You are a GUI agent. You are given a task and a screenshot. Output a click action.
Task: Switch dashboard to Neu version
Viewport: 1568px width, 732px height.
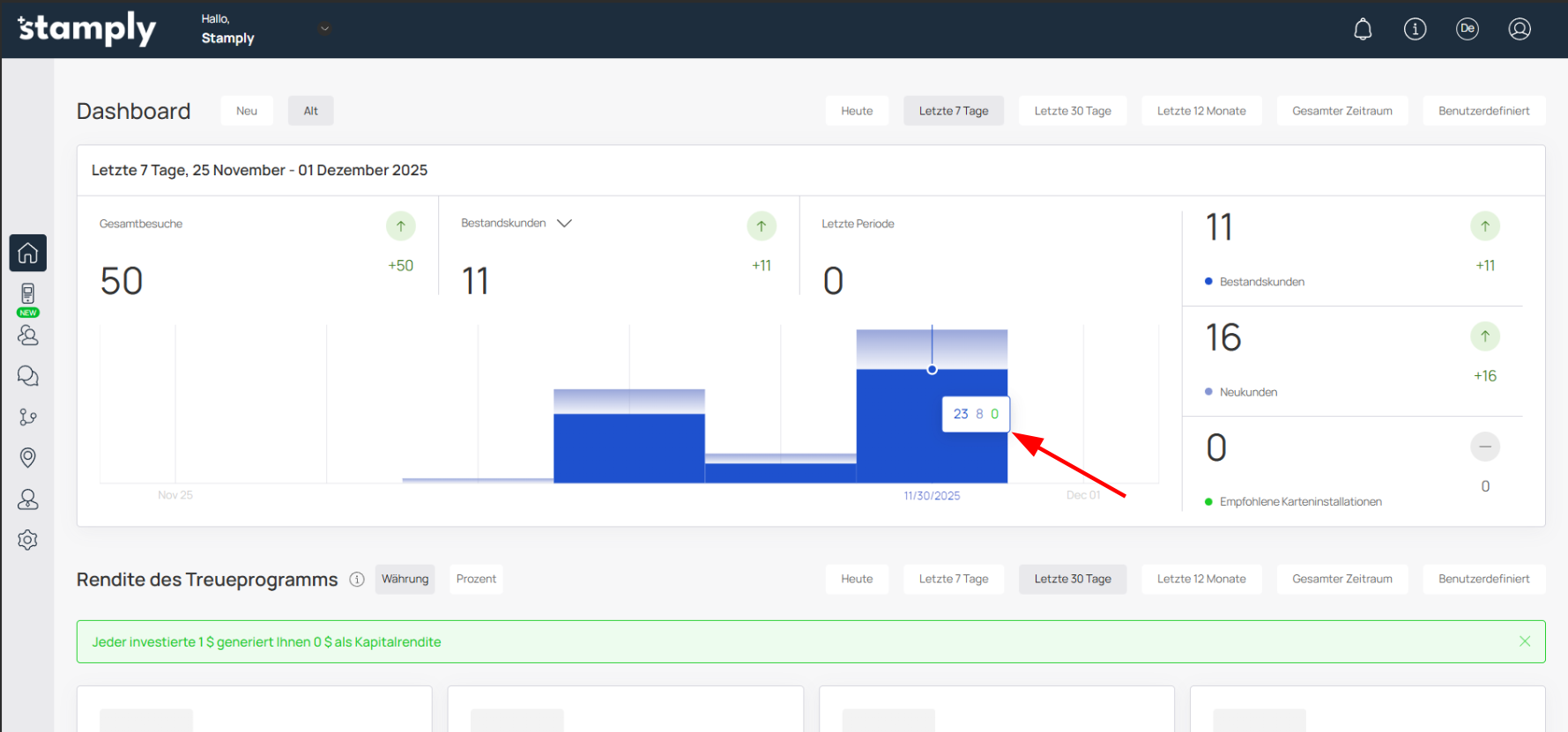(x=247, y=111)
